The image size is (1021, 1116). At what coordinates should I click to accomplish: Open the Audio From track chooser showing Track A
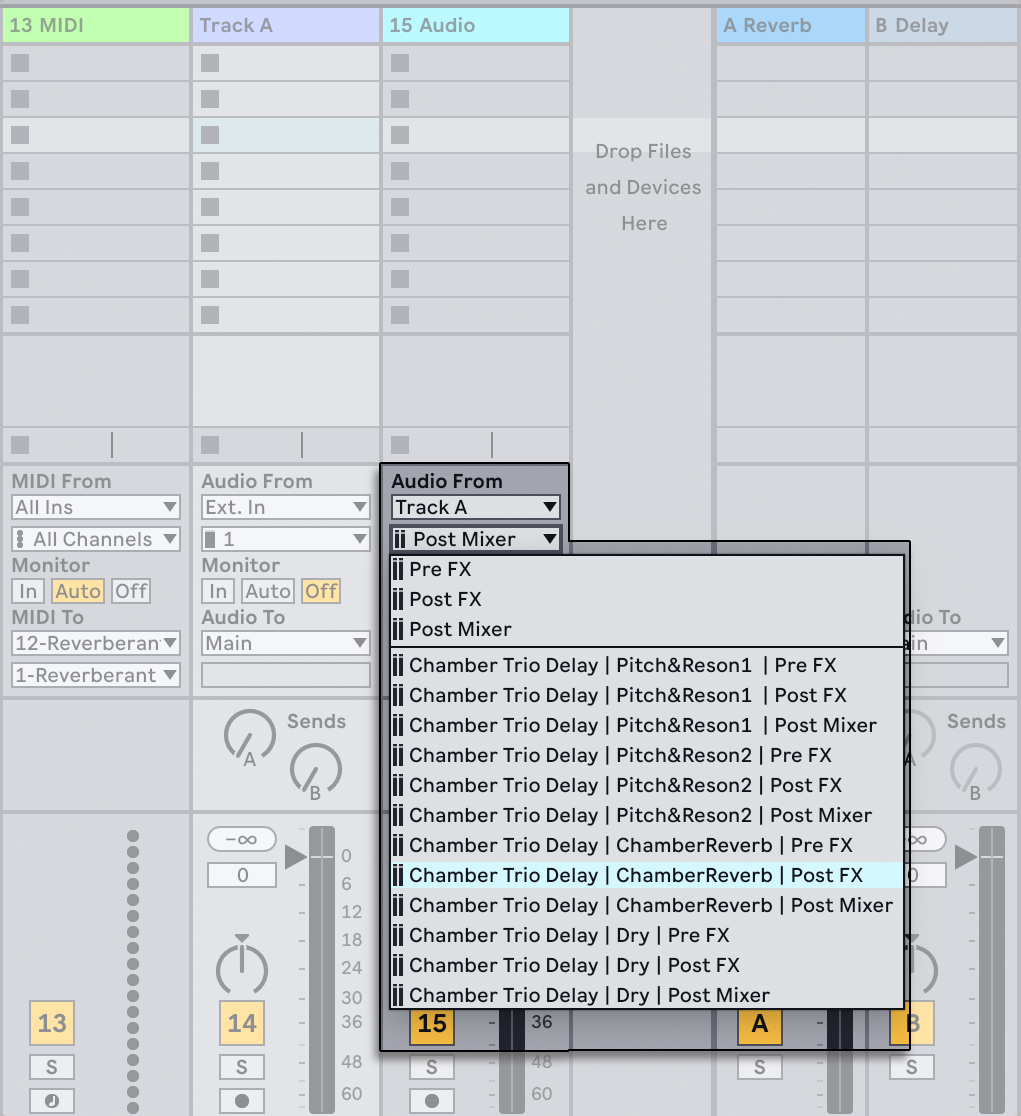pos(475,507)
